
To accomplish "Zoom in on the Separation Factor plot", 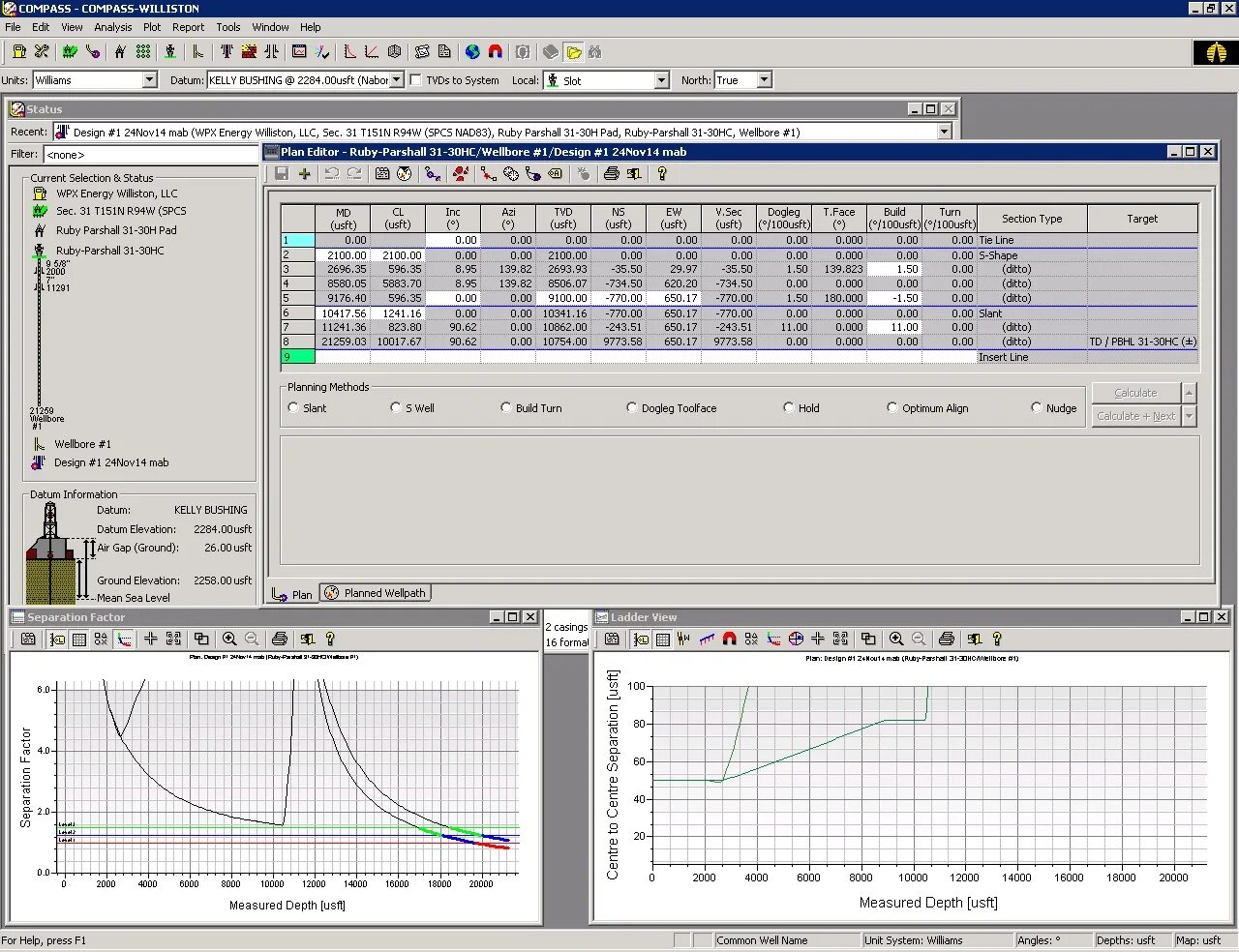I will [x=229, y=639].
